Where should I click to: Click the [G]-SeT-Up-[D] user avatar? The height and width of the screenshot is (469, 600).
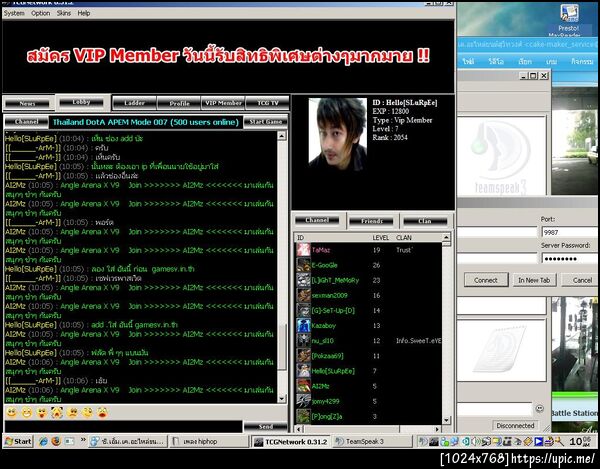(x=303, y=310)
